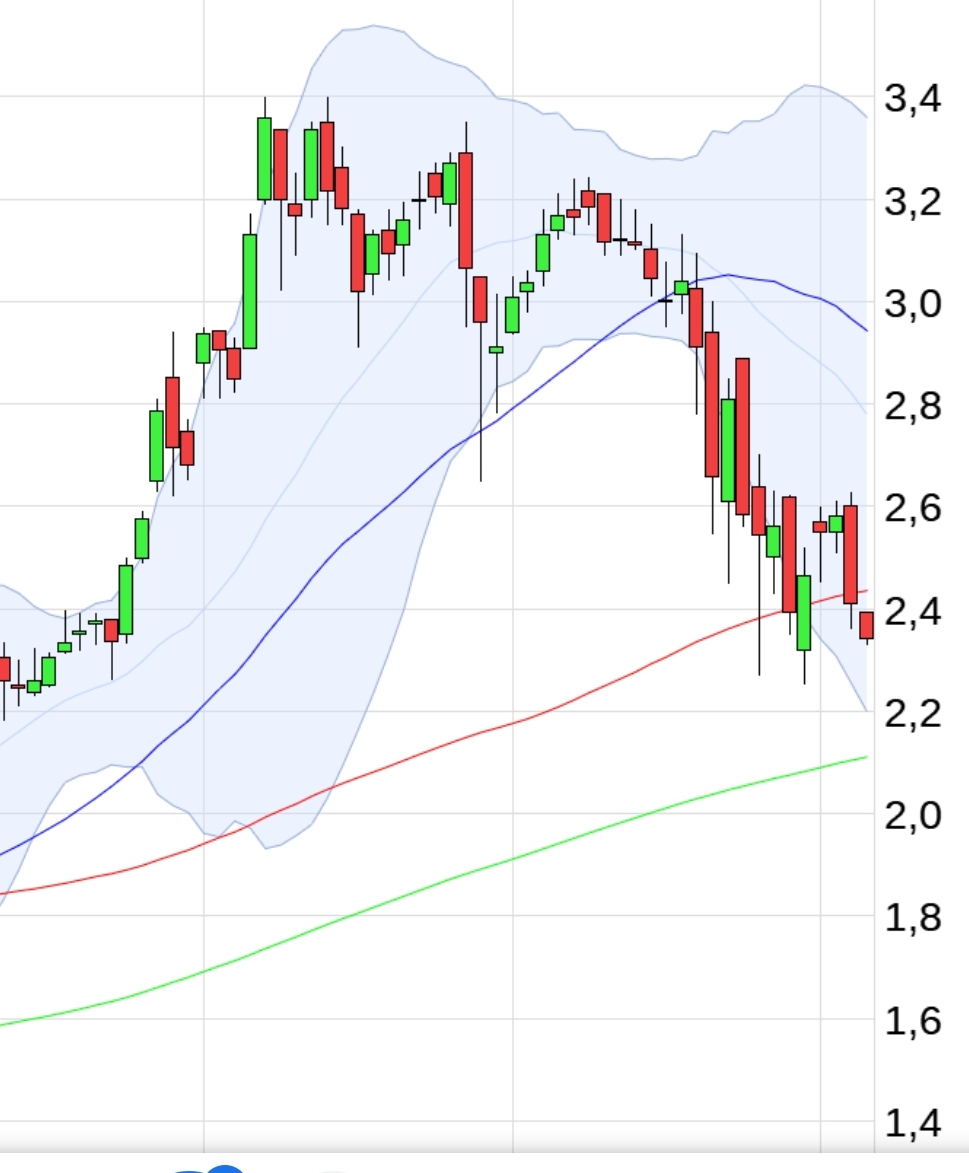The height and width of the screenshot is (1173, 969).
Task: Click the 1,4 price axis label
Action: click(x=912, y=1125)
